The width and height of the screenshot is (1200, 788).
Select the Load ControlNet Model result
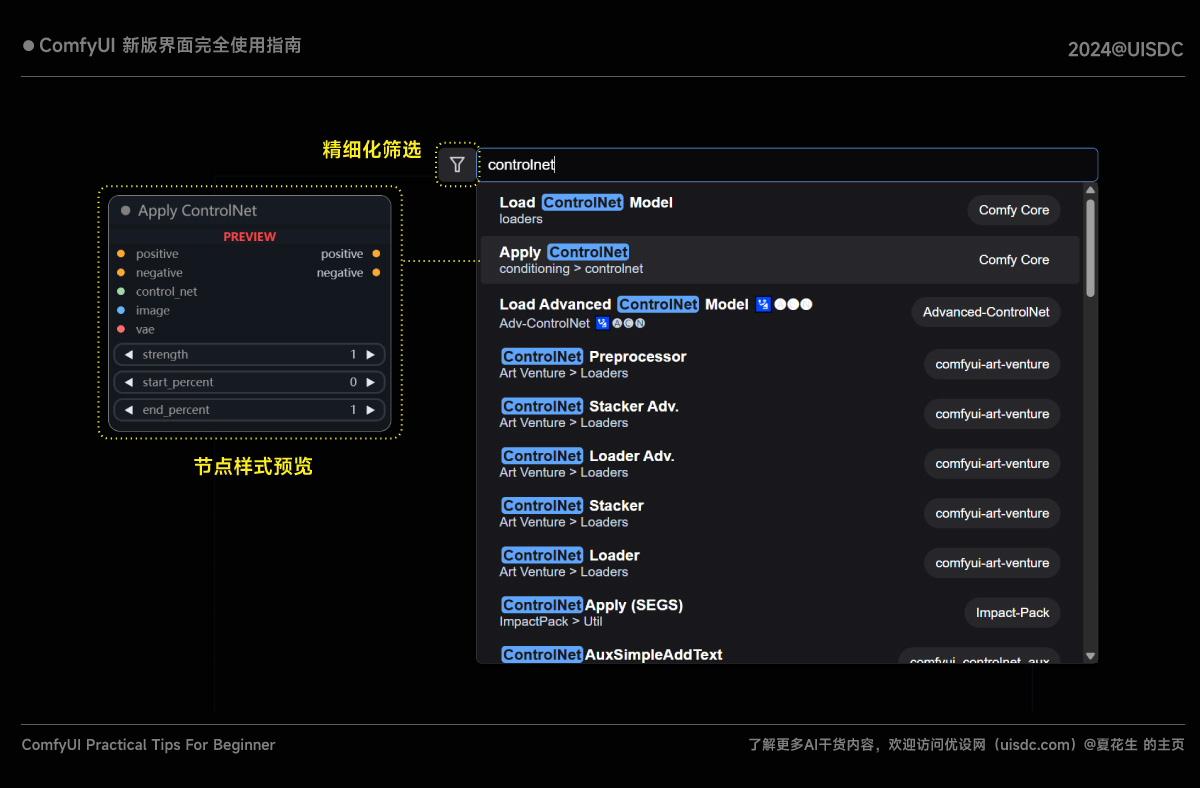[x=780, y=210]
